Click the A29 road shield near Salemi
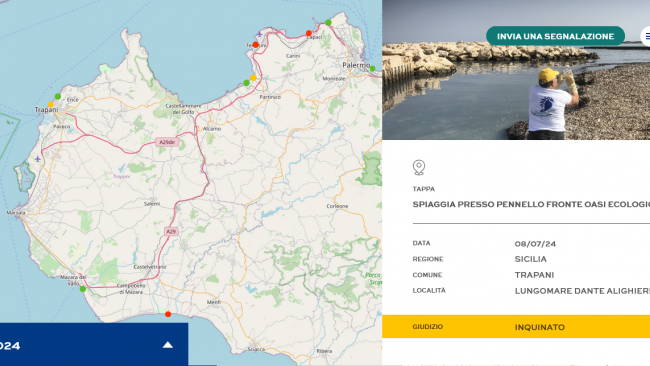Screen dimensions: 650x366 [171, 231]
